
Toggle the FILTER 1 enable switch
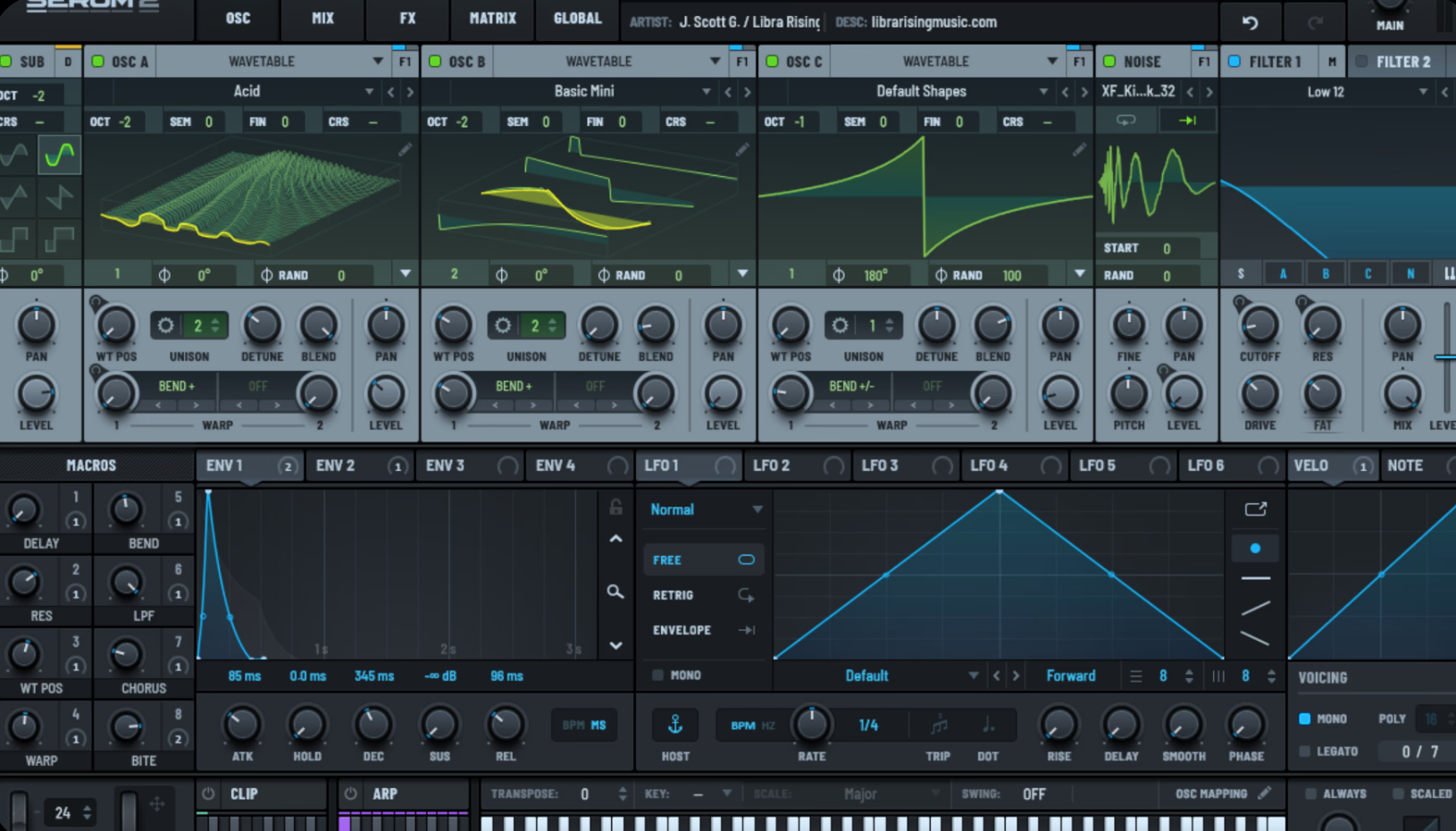(1234, 62)
